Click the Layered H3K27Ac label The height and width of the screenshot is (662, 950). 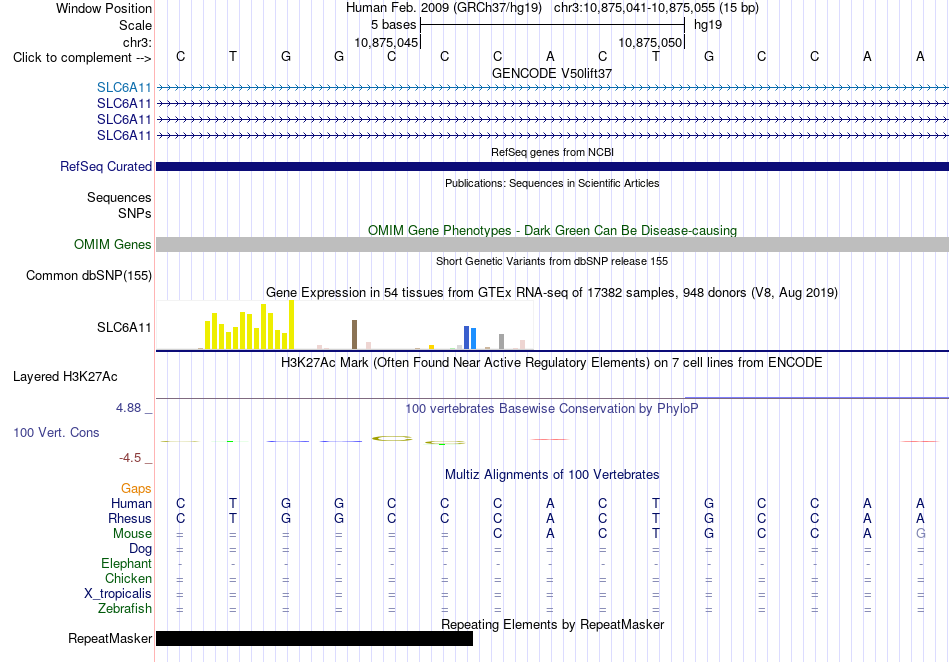pyautogui.click(x=65, y=377)
